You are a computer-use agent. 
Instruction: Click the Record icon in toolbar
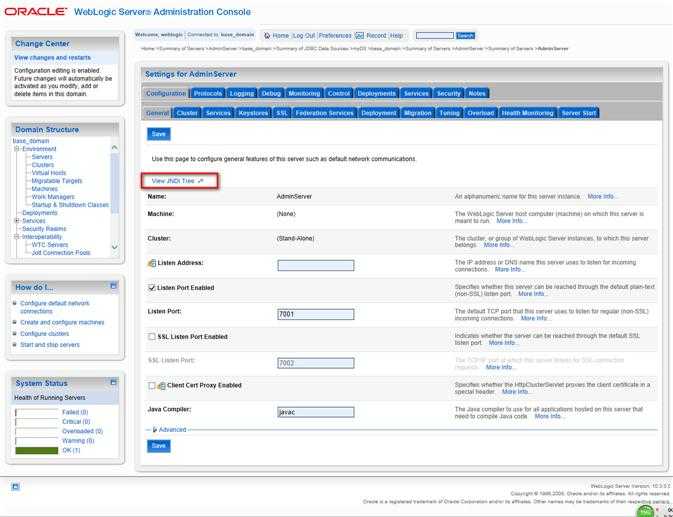(359, 36)
